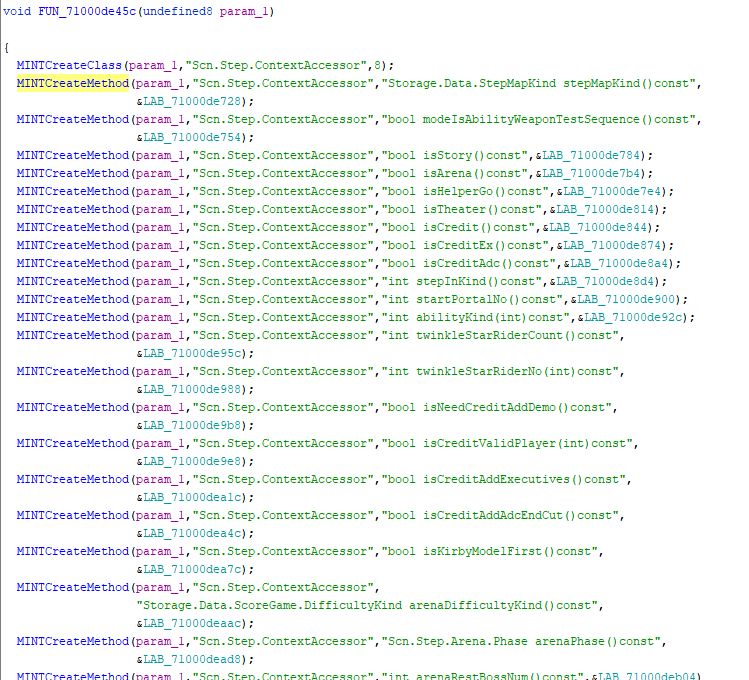Select the highlighted MINTCreateMethod call
Image resolution: width=749 pixels, height=680 pixels.
[73, 84]
